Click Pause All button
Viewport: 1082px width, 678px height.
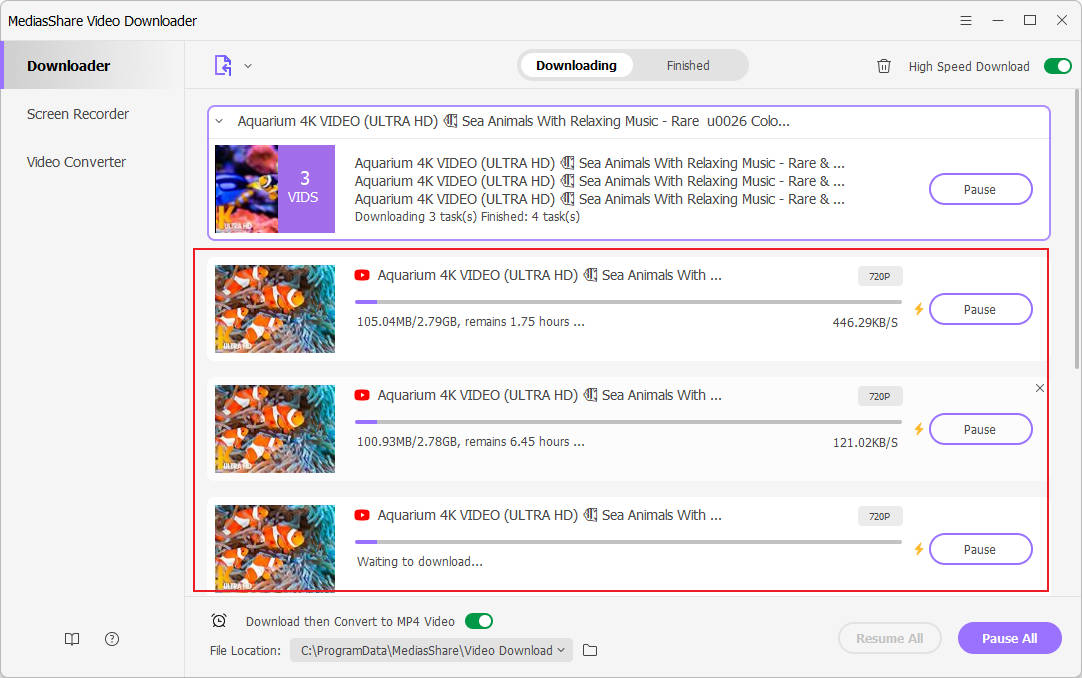tap(1009, 638)
